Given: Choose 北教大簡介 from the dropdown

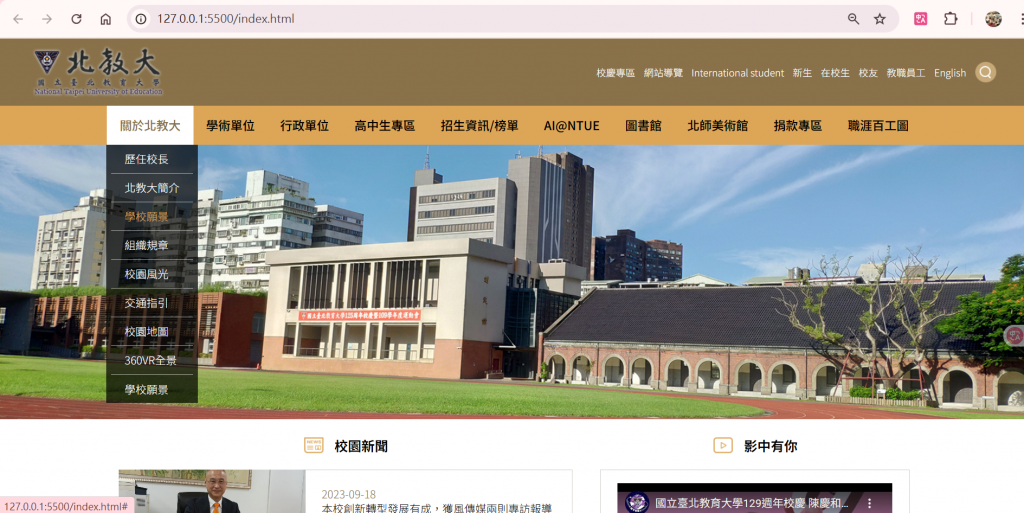Looking at the screenshot, I should click(x=152, y=187).
